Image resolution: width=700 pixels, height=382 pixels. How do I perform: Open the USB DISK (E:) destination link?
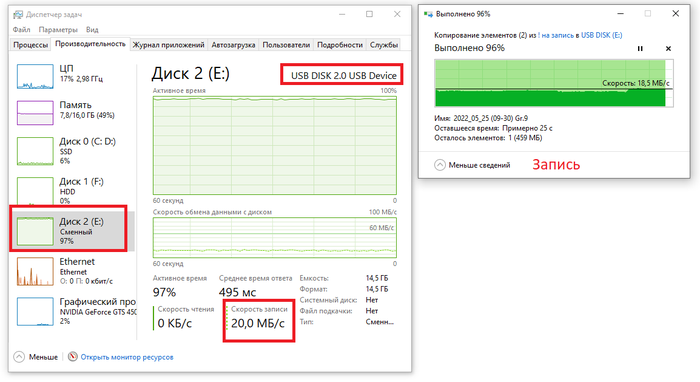tap(601, 35)
